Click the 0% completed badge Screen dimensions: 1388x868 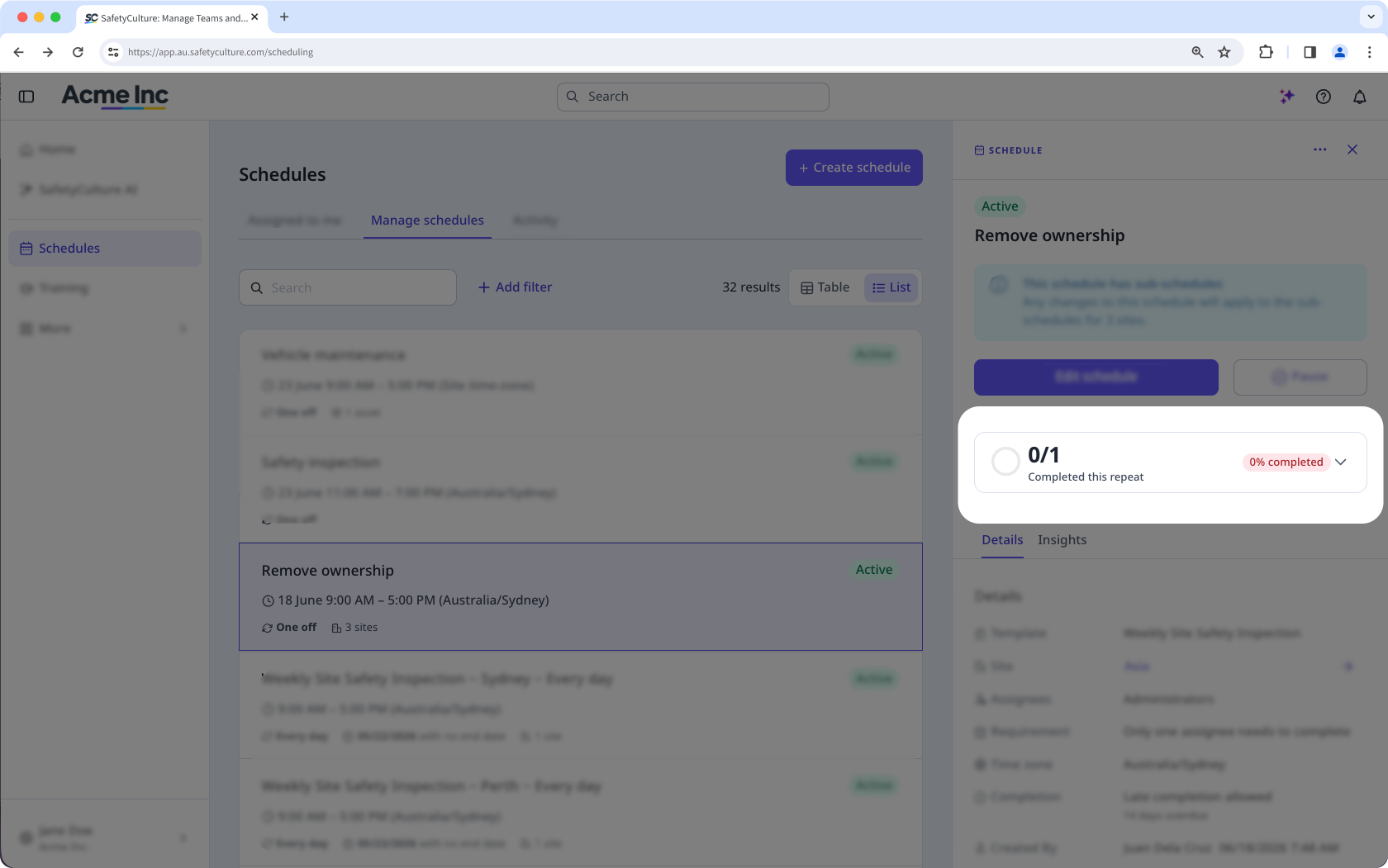pyautogui.click(x=1286, y=462)
